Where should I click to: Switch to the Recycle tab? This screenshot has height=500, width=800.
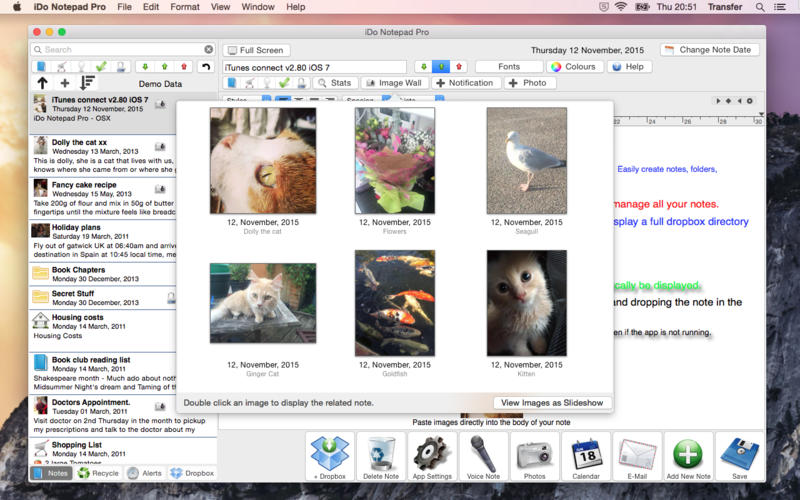98,473
